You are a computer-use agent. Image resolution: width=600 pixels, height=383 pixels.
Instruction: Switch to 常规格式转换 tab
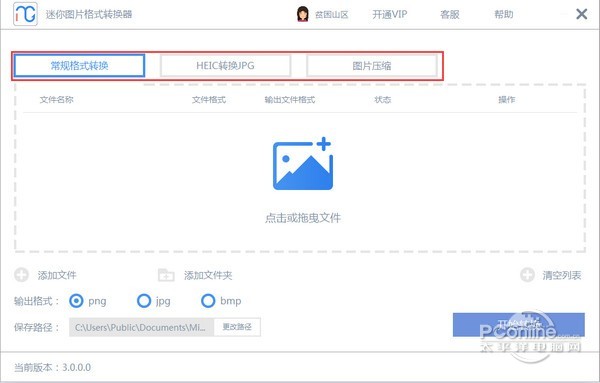[x=79, y=65]
